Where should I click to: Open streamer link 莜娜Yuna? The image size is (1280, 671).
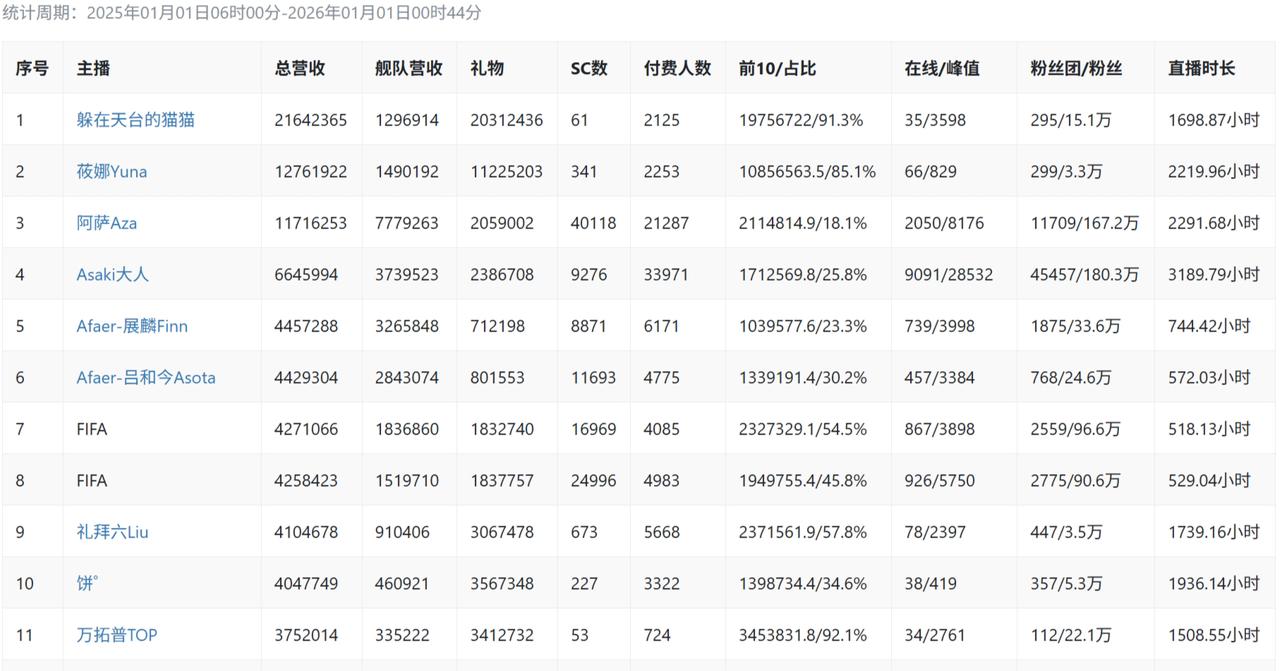point(111,171)
